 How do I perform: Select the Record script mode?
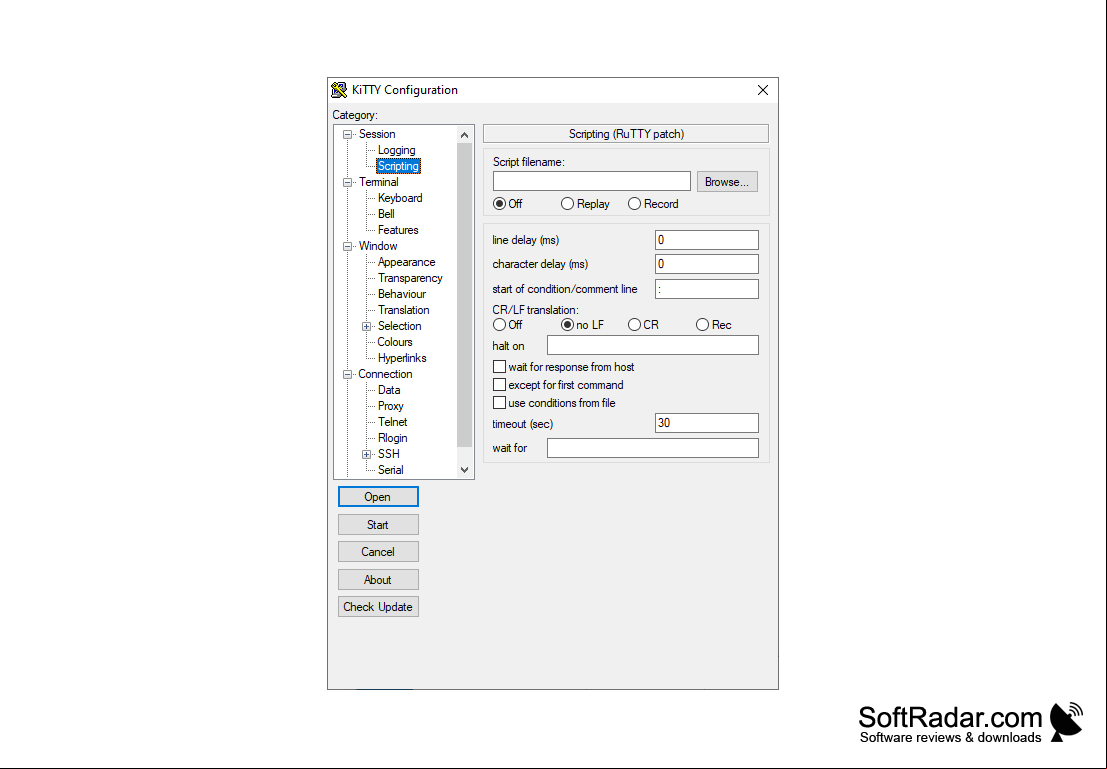[634, 203]
